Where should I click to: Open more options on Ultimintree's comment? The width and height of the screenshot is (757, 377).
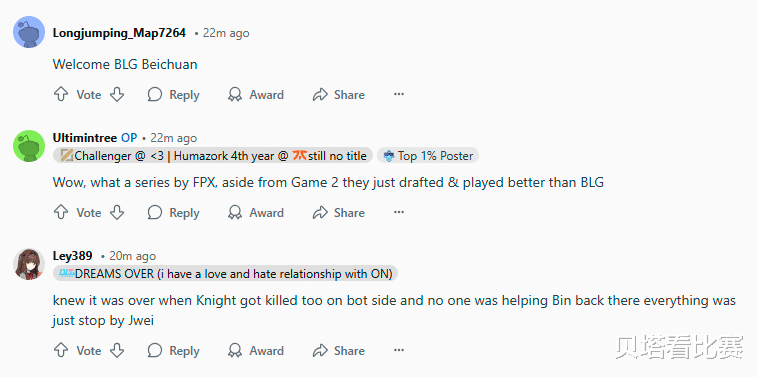(399, 212)
